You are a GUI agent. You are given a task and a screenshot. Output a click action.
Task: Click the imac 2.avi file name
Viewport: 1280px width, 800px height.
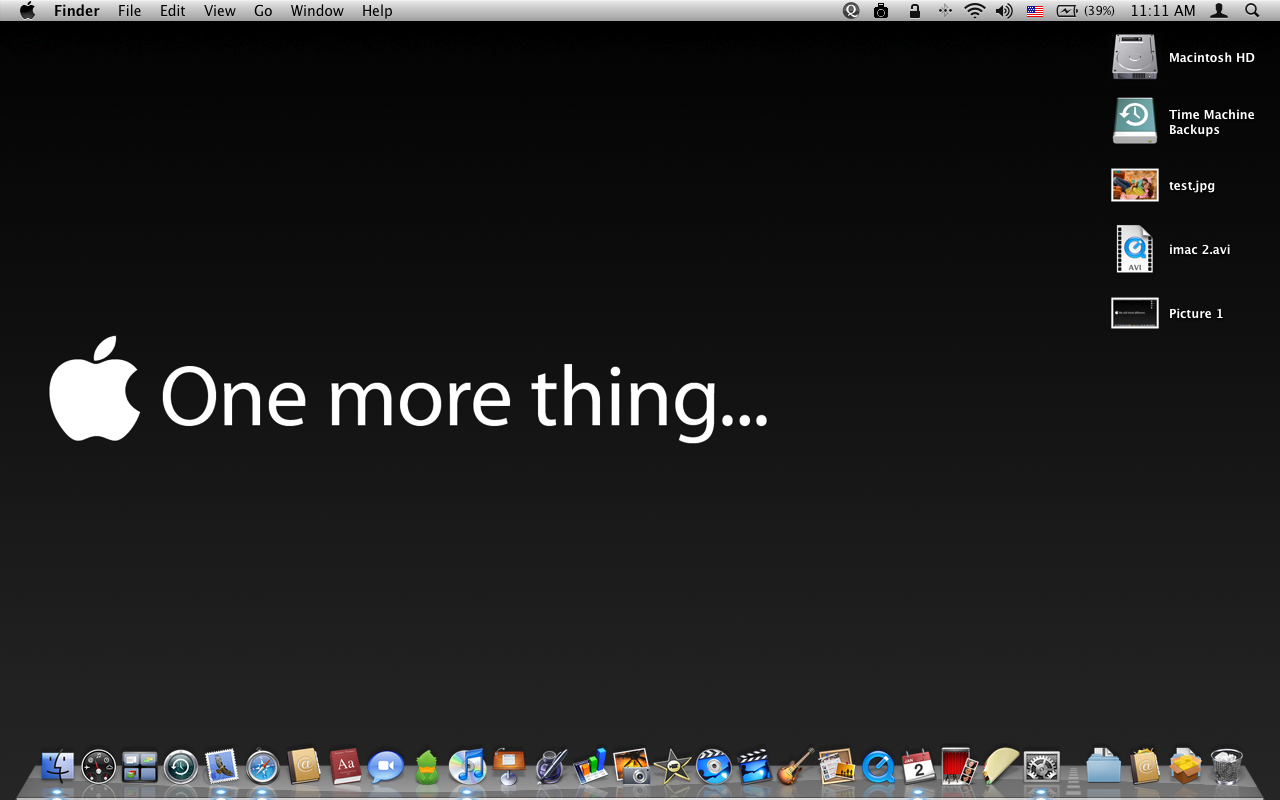pyautogui.click(x=1200, y=250)
